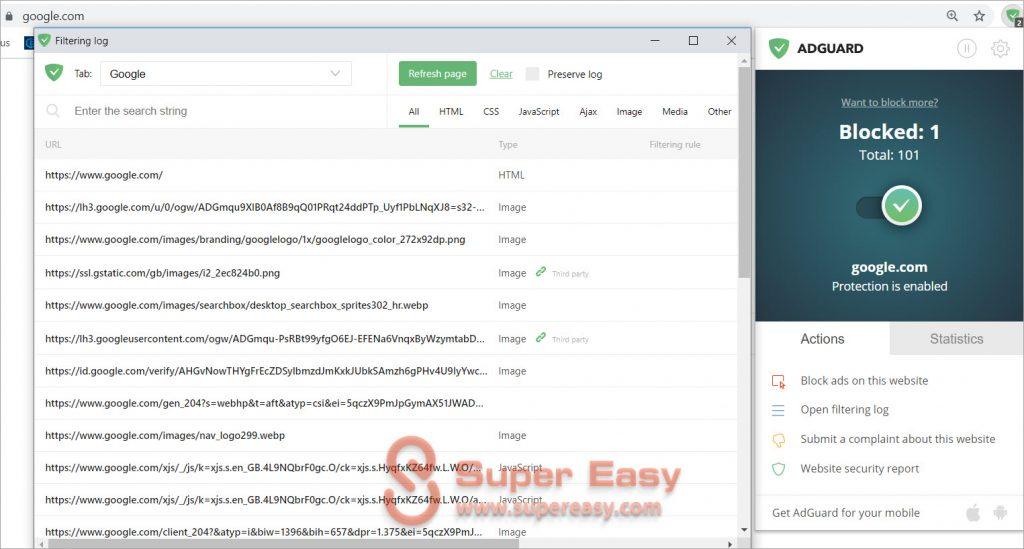Click the AdGuard shield logo in popup
Image resolution: width=1024 pixels, height=549 pixels.
tap(778, 48)
